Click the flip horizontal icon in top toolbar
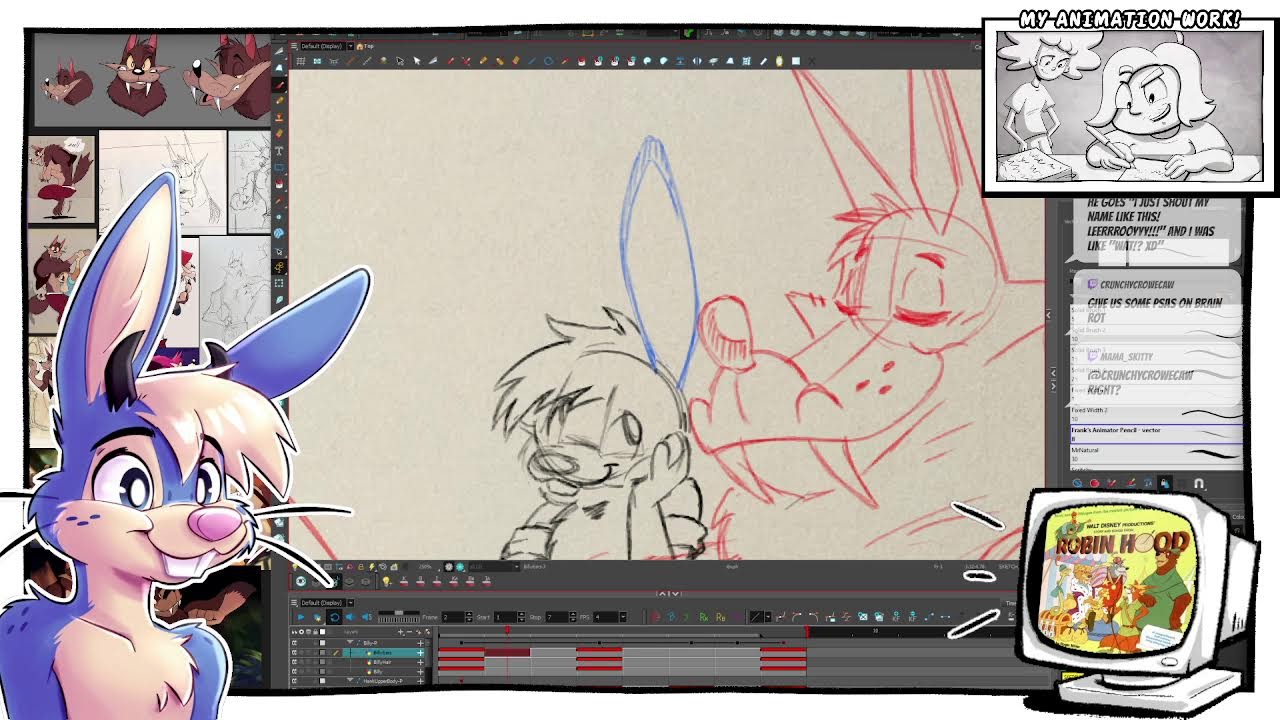1280x720 pixels. click(697, 61)
